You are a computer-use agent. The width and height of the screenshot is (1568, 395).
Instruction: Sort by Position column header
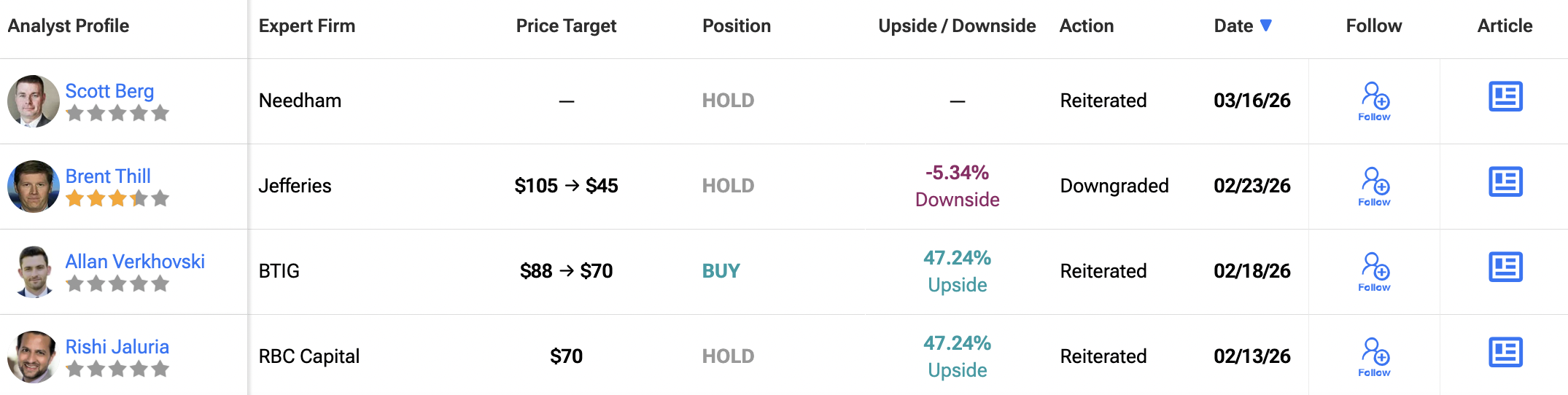coord(736,26)
